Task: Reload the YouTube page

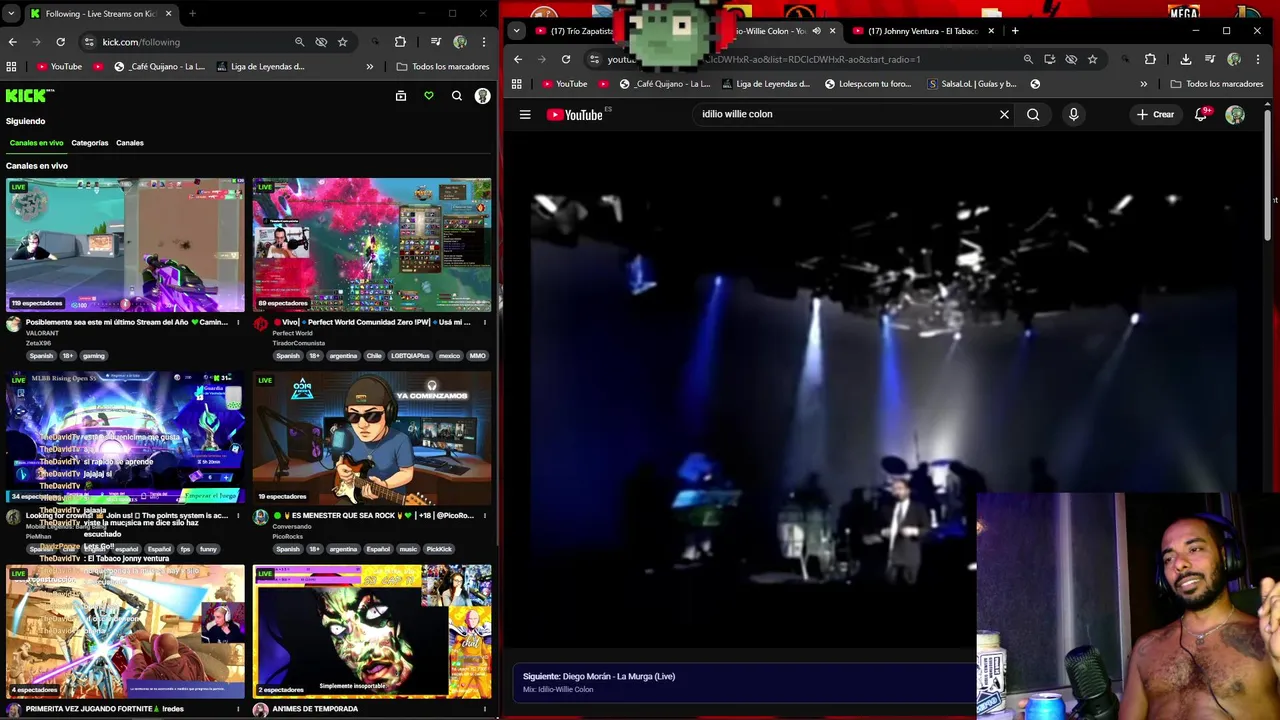Action: [x=566, y=59]
